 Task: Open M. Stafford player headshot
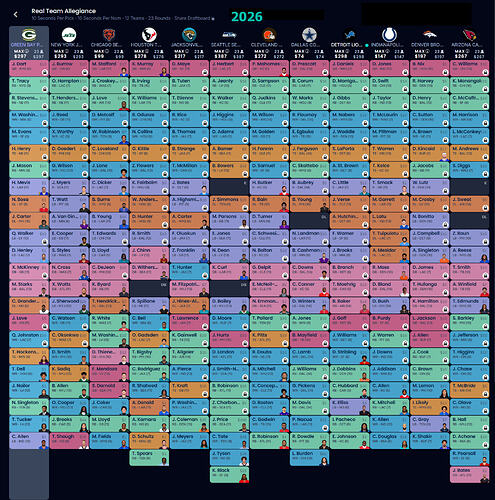pos(124,72)
